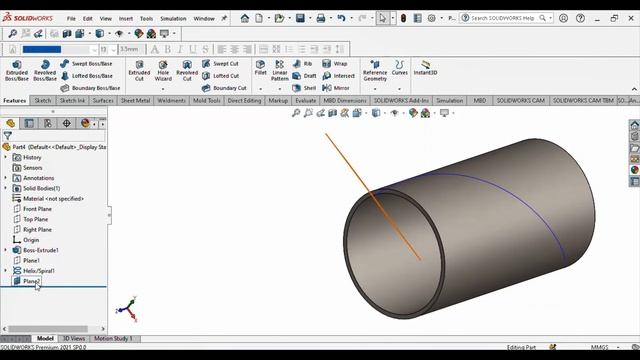Choose Lofted Boss/Base feature
The height and width of the screenshot is (360, 640).
[87, 76]
